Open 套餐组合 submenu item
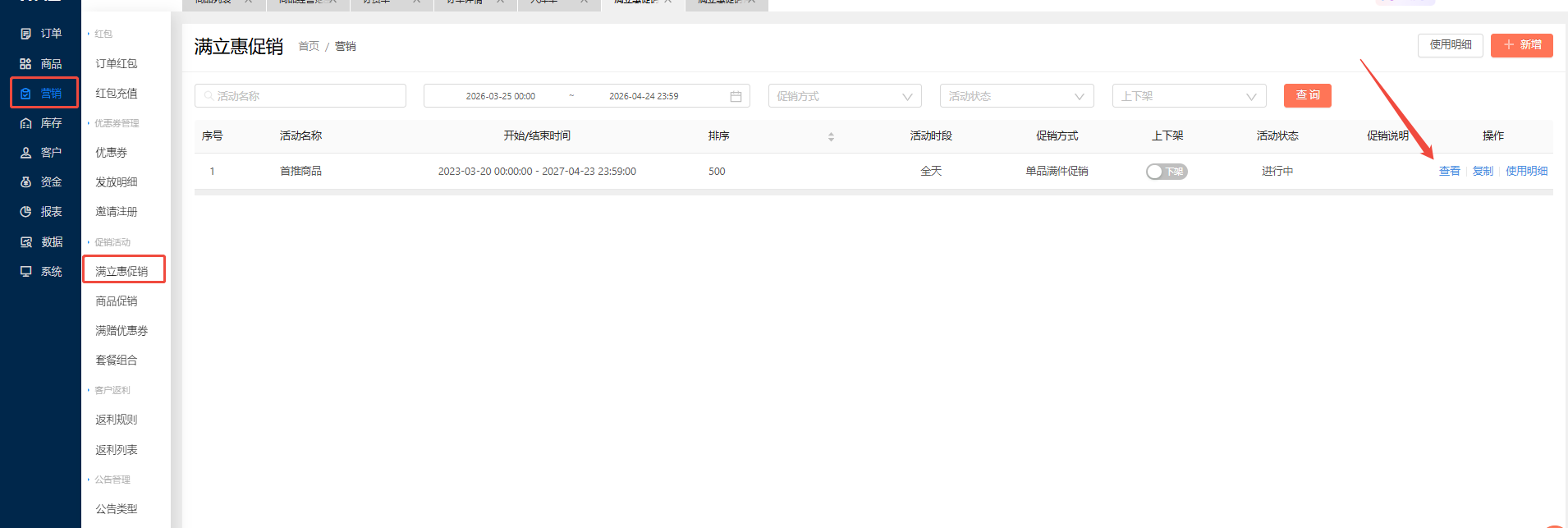The width and height of the screenshot is (1568, 528). [117, 360]
